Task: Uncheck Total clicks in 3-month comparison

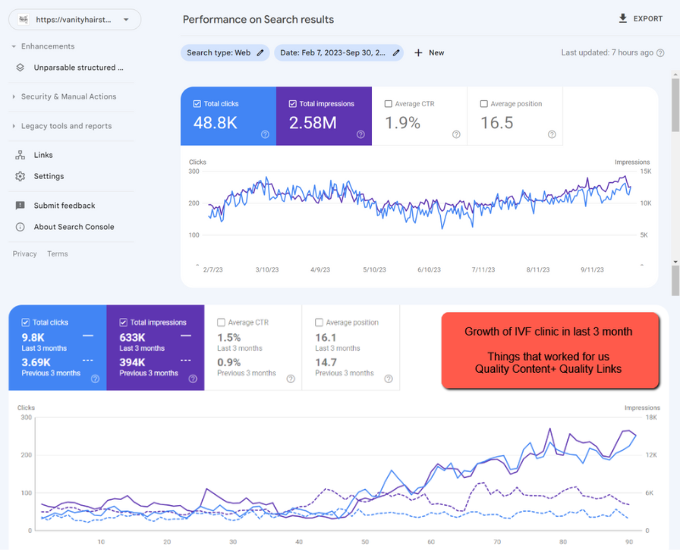Action: tap(25, 322)
